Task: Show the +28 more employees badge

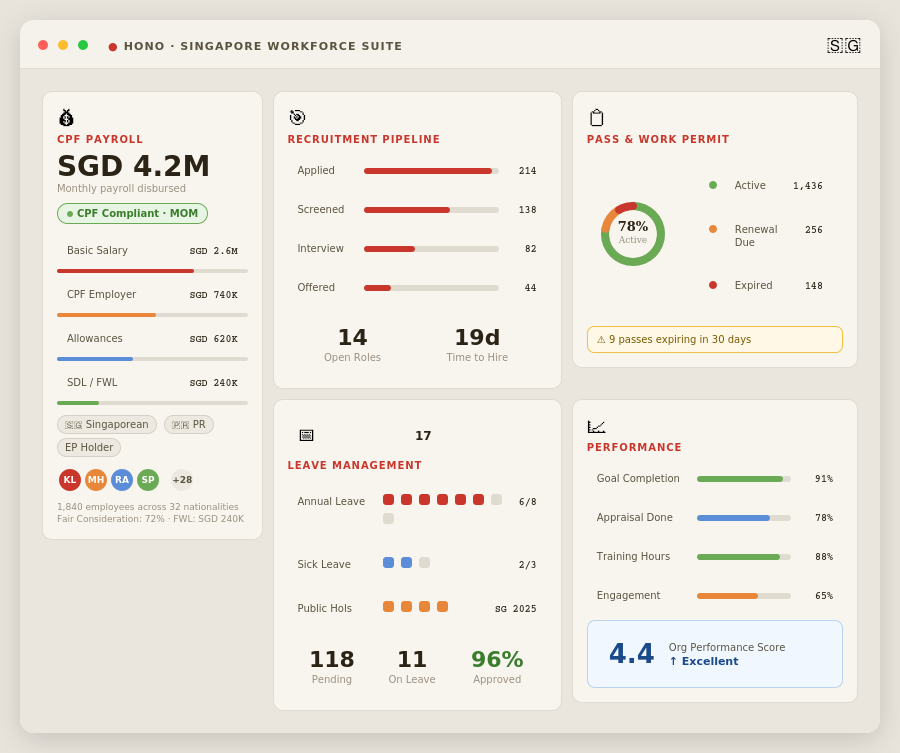Action: [182, 480]
